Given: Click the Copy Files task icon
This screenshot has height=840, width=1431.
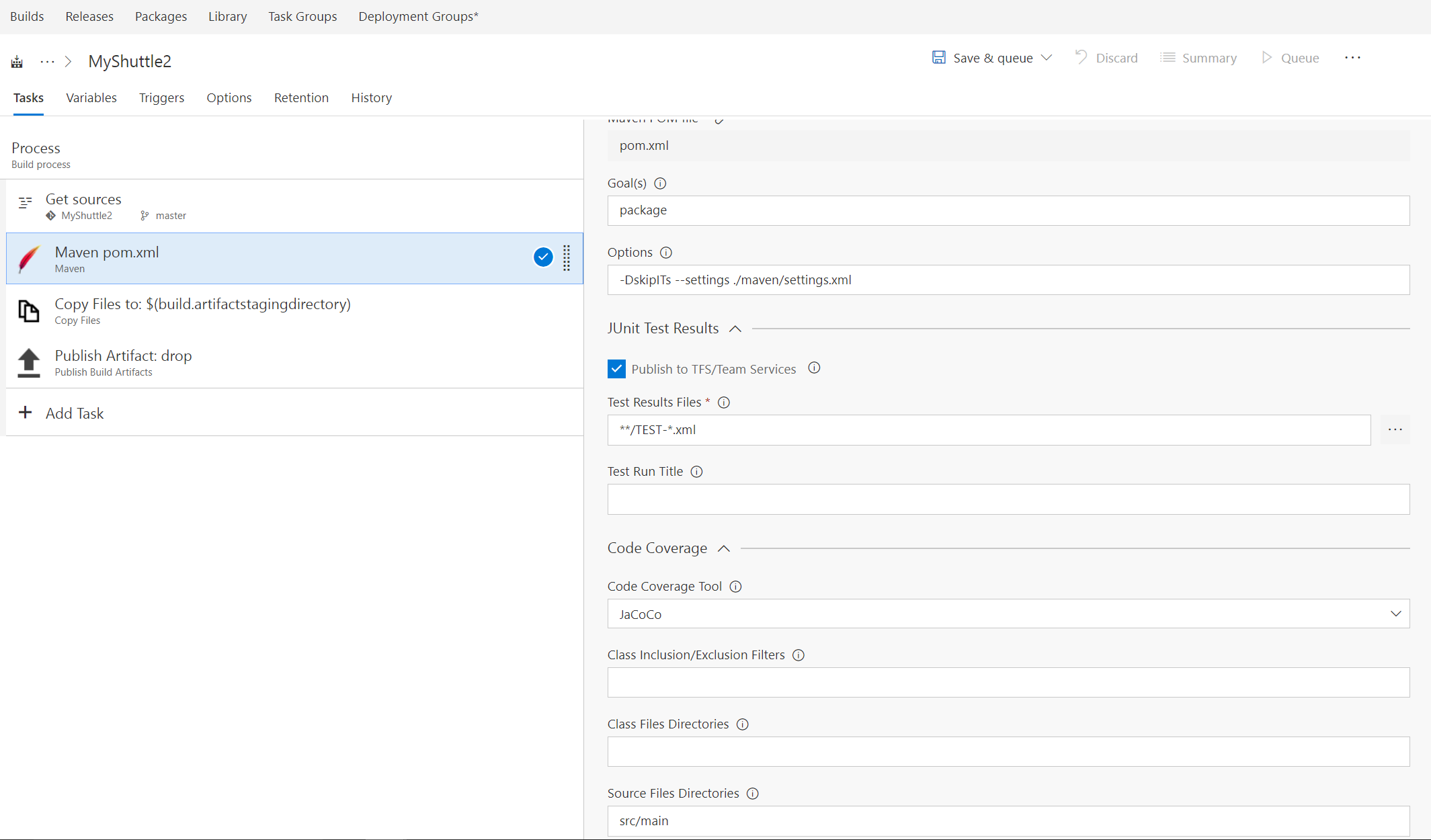Looking at the screenshot, I should click(29, 310).
